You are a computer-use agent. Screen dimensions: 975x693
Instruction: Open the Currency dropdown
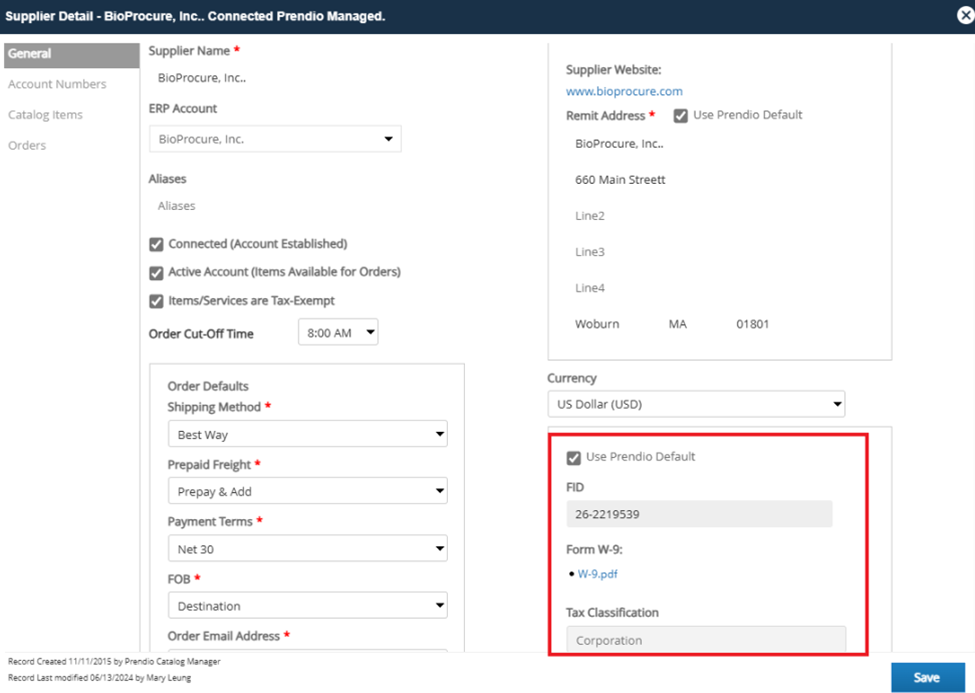[696, 404]
